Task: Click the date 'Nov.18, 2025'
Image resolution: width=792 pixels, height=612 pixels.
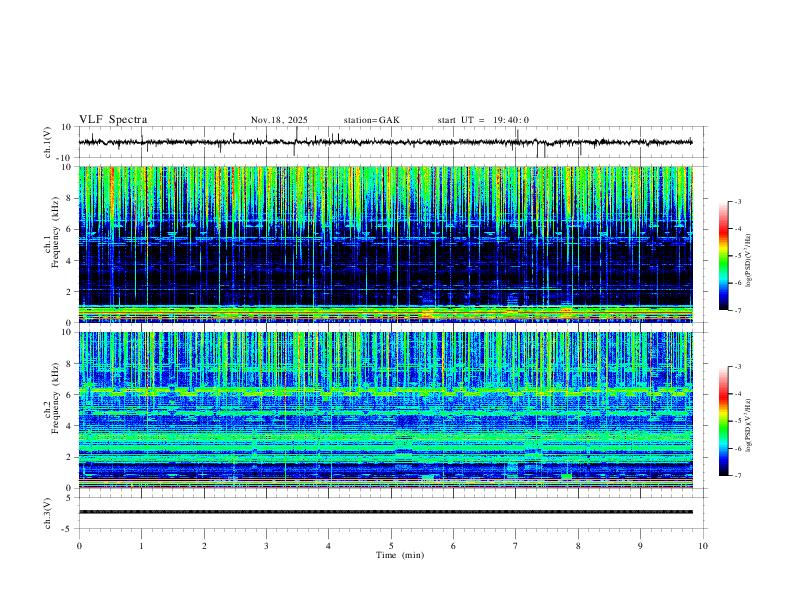Action: click(x=279, y=120)
